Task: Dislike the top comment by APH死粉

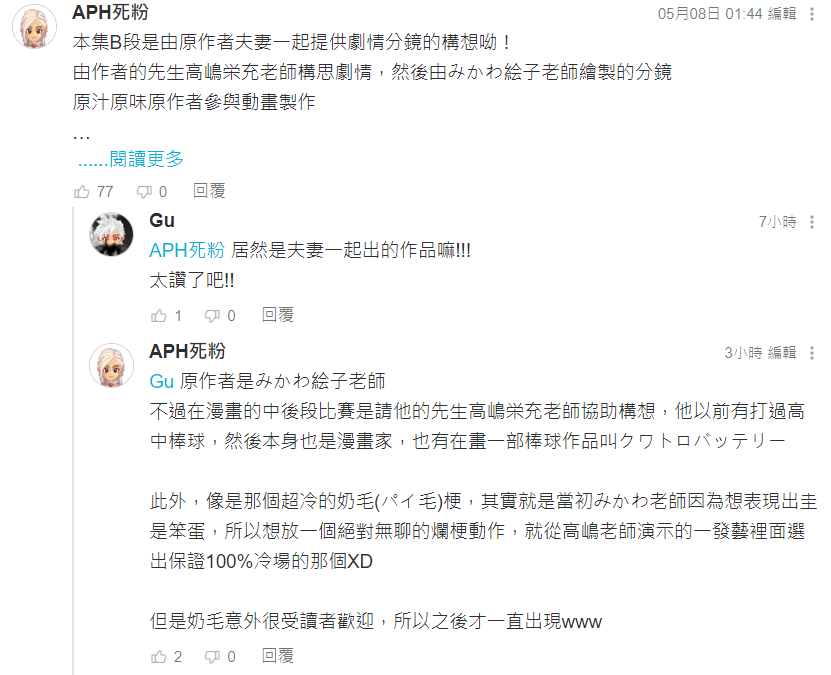Action: pos(144,192)
